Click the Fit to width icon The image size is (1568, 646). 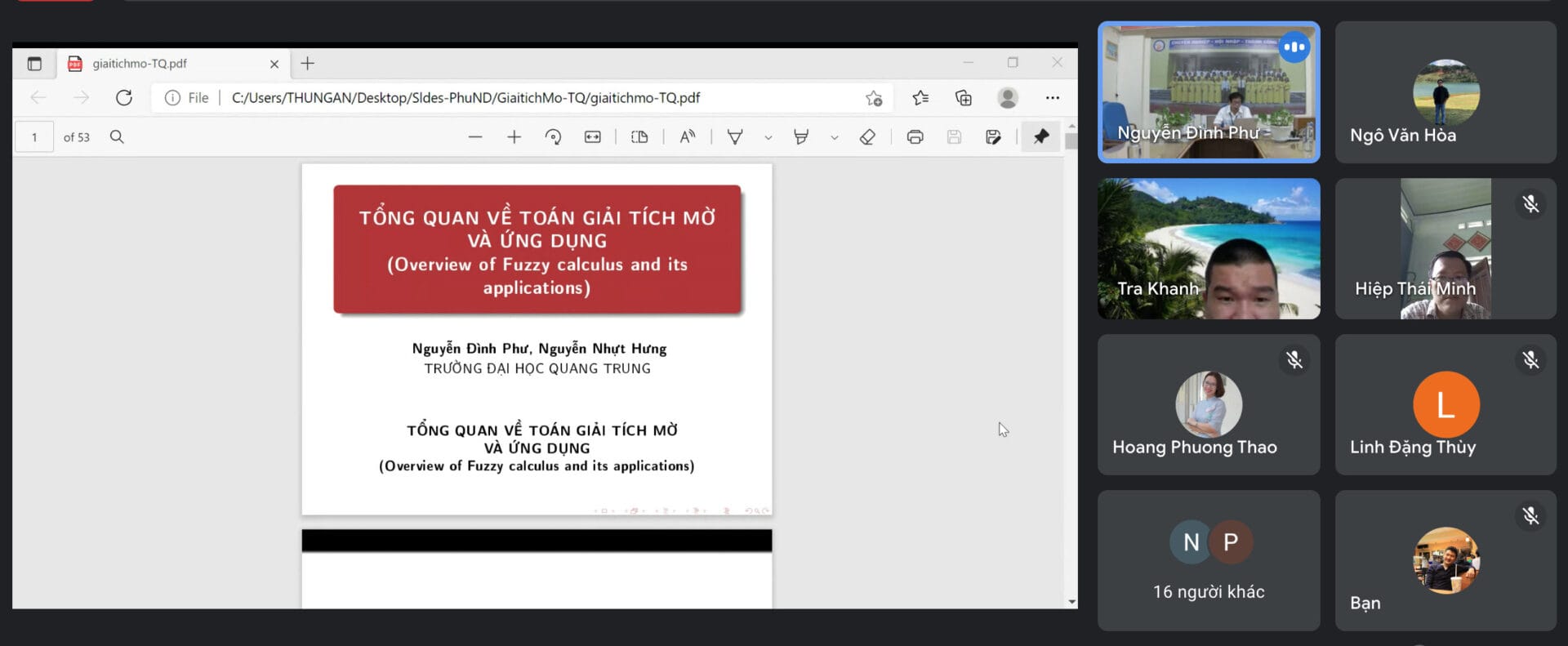click(593, 137)
